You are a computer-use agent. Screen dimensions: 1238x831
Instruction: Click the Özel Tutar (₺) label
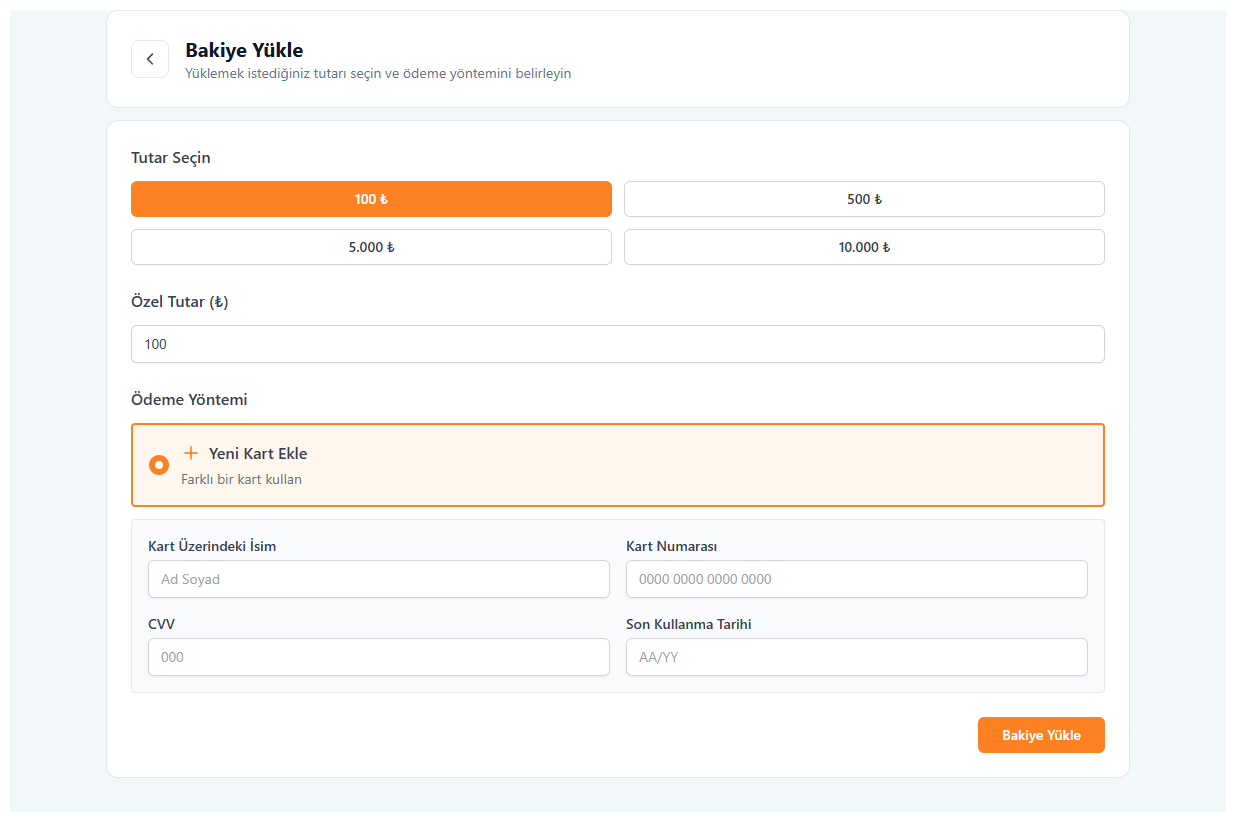pyautogui.click(x=180, y=302)
